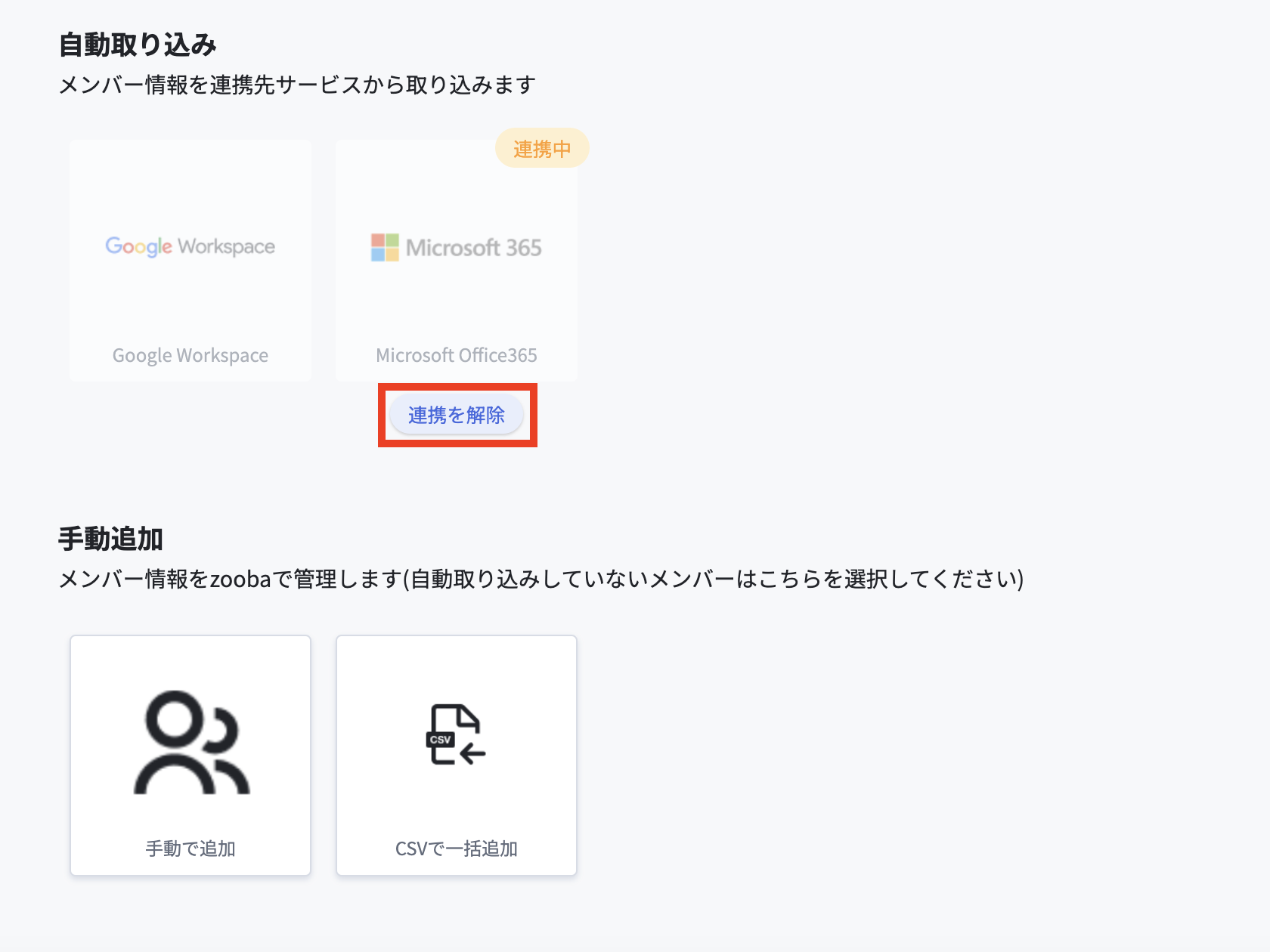
Task: Click the Microsoft Office365 caption text
Action: click(x=457, y=355)
